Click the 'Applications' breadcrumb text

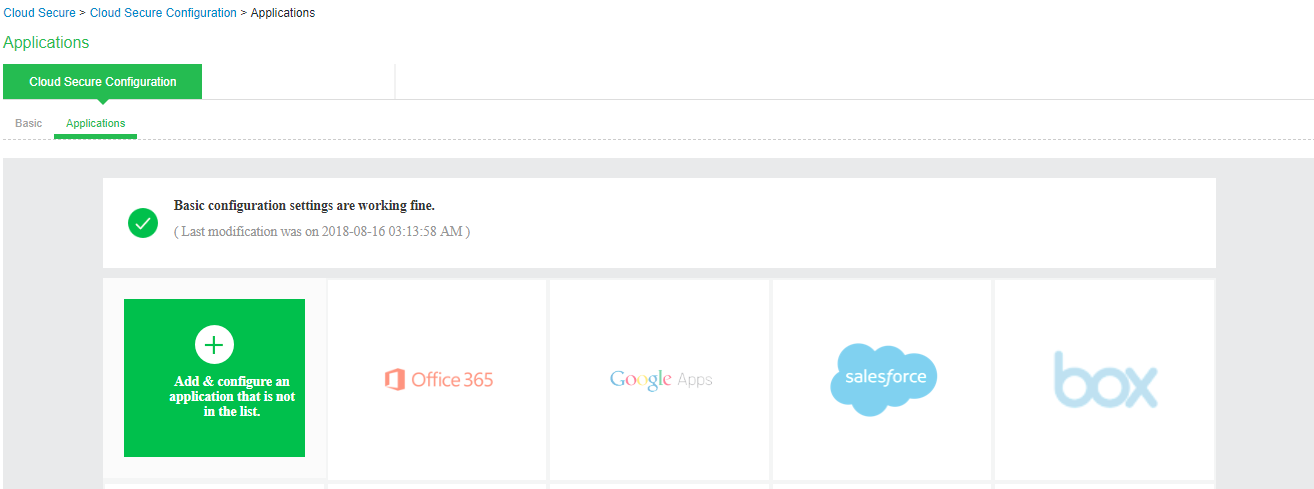pos(283,13)
